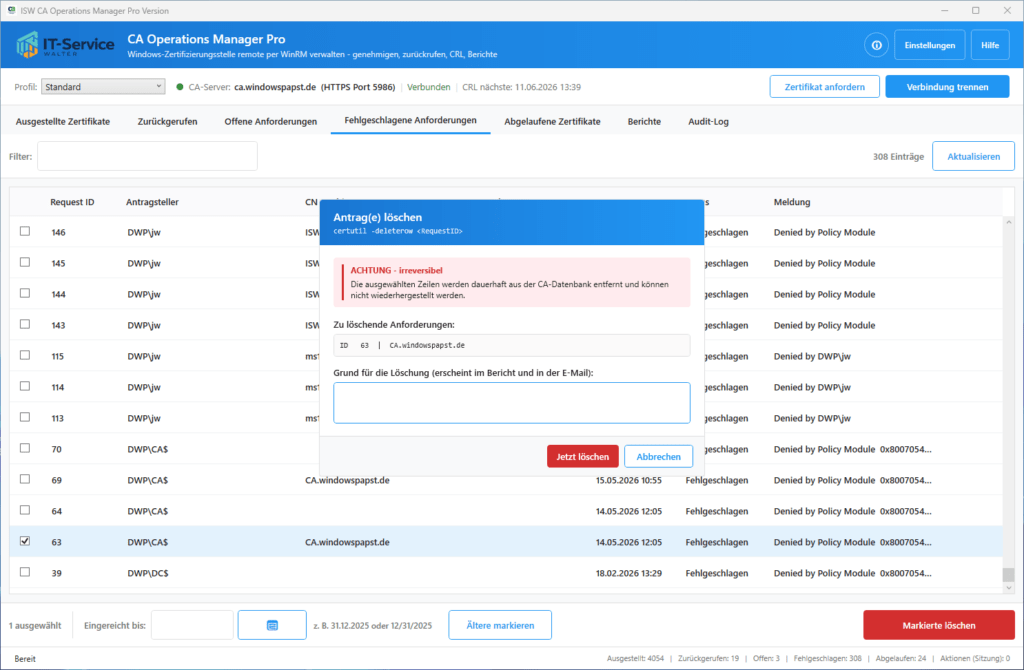Click 'CRL nächste: 11.06.2026 13:39' text
The height and width of the screenshot is (670, 1024).
pyautogui.click(x=521, y=87)
